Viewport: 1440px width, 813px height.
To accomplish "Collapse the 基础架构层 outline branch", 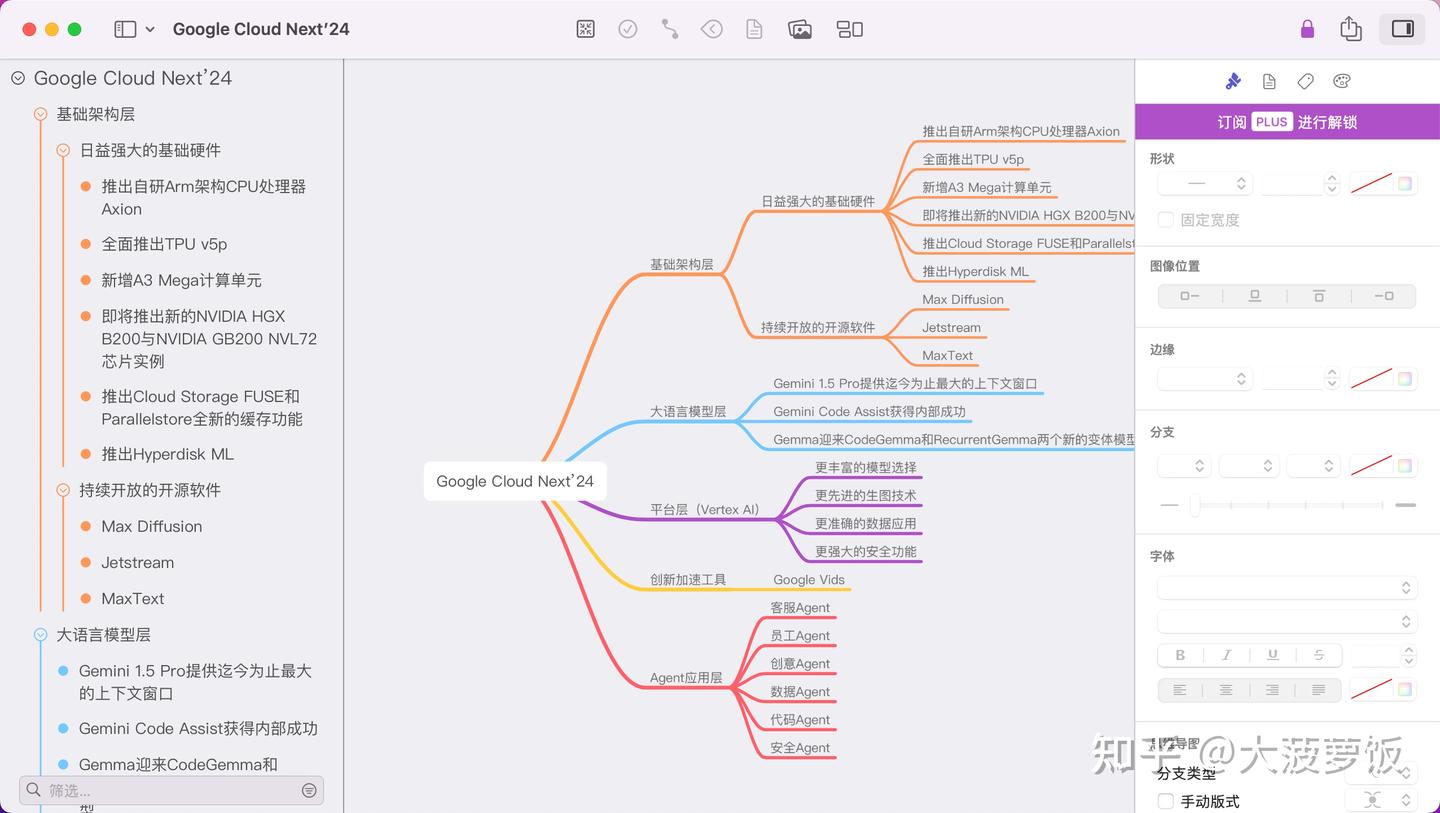I will point(39,114).
